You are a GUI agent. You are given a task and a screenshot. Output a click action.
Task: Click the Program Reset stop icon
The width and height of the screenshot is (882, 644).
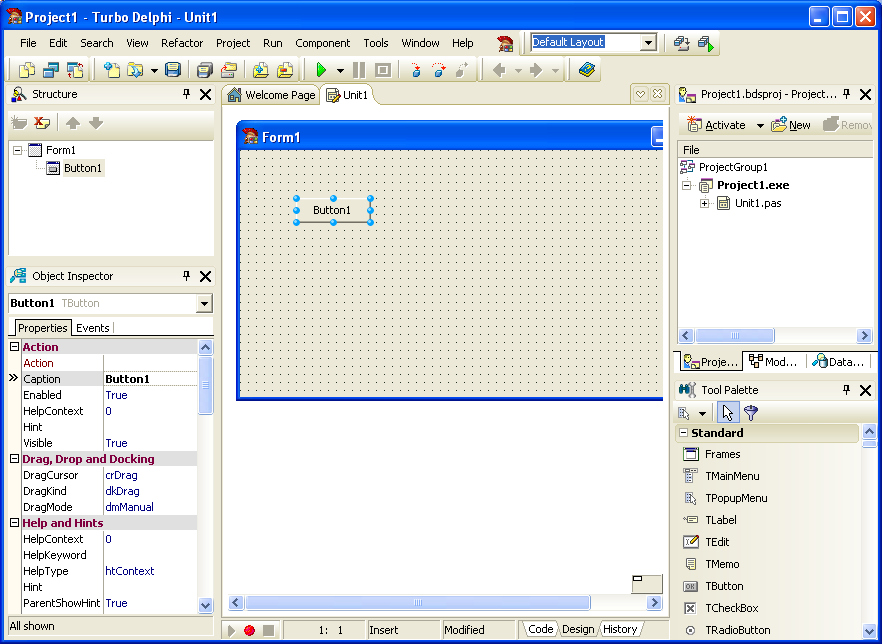(383, 70)
